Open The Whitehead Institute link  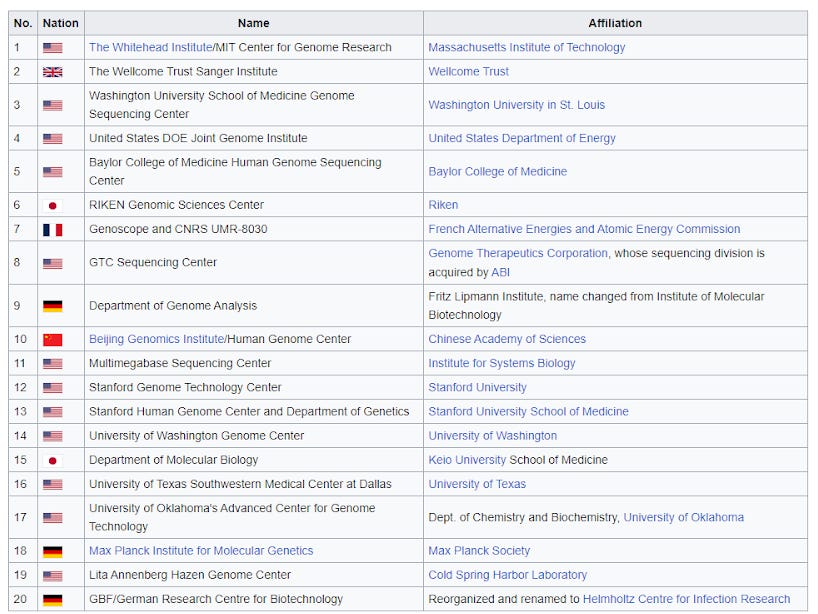coord(150,47)
